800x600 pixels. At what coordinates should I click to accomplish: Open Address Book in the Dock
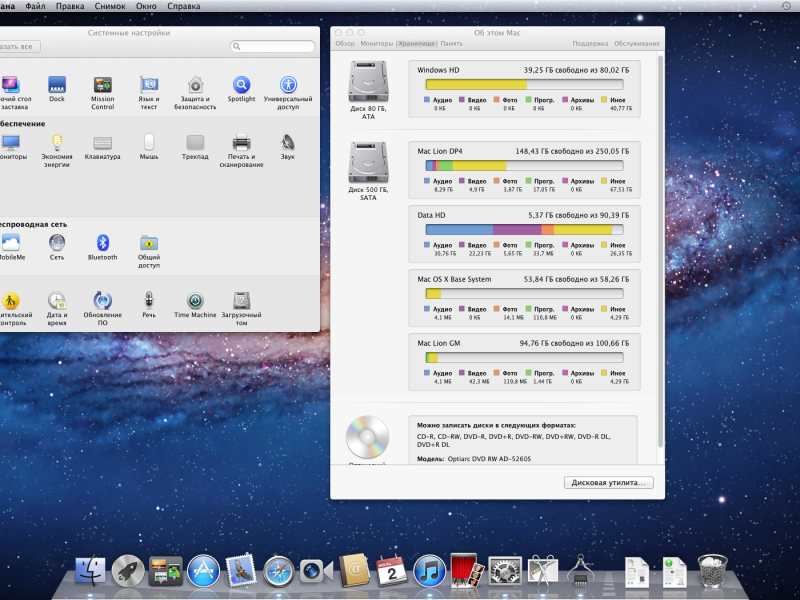(354, 570)
